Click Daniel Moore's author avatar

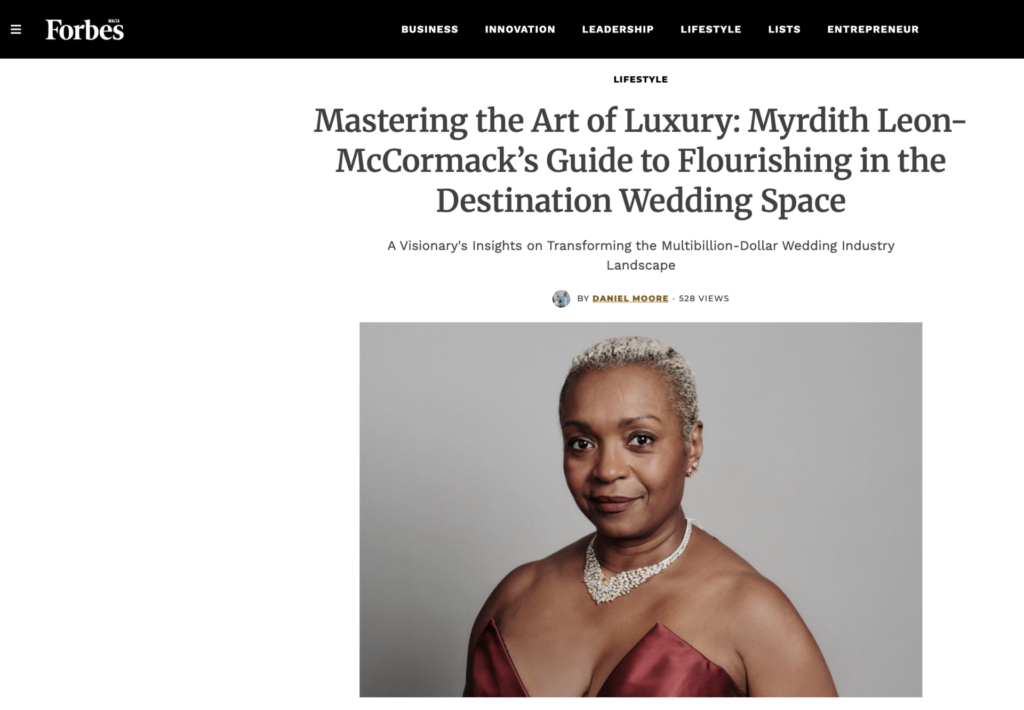click(x=561, y=299)
